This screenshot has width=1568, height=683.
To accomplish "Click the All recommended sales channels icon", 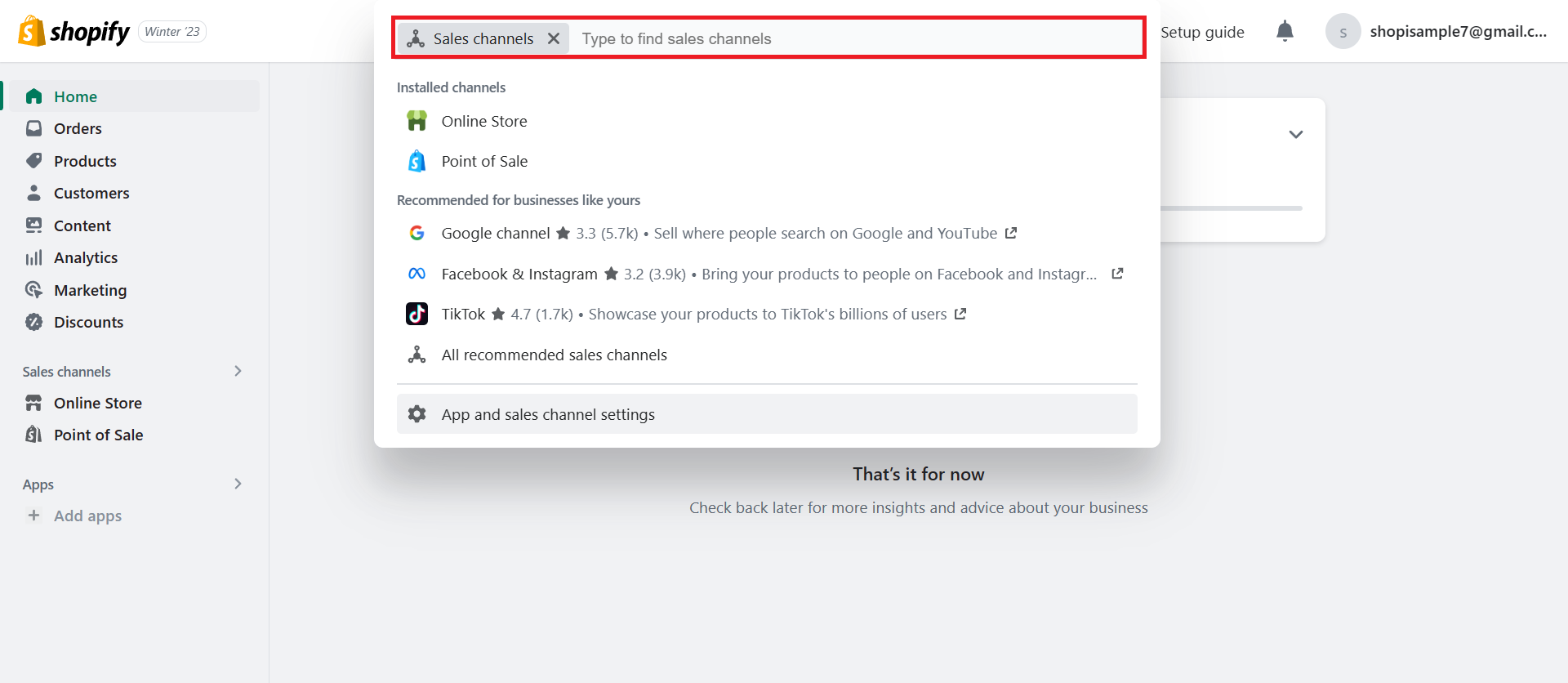I will (416, 355).
